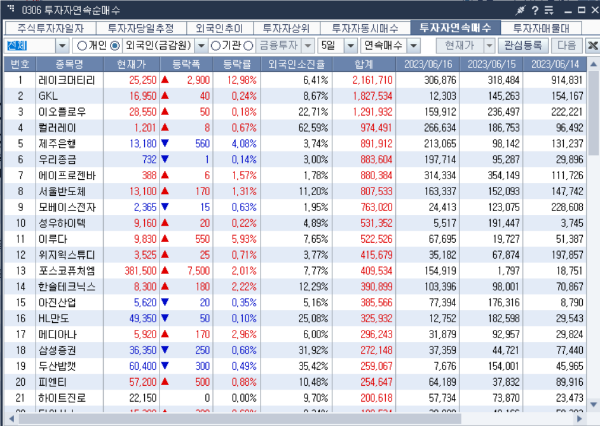Screen dimensions: 600x426
Task: Click the 다음 button
Action: coord(567,46)
